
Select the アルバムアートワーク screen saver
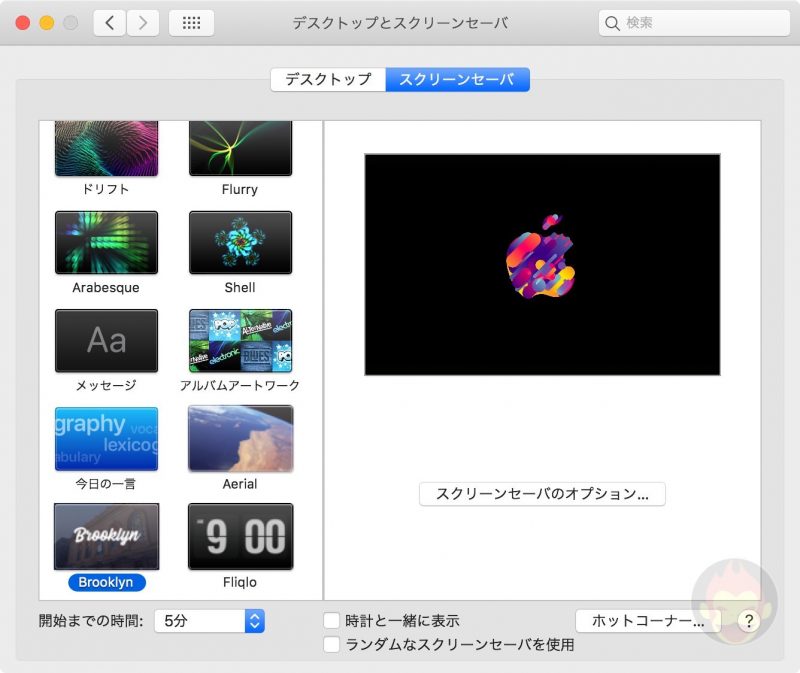pyautogui.click(x=240, y=340)
